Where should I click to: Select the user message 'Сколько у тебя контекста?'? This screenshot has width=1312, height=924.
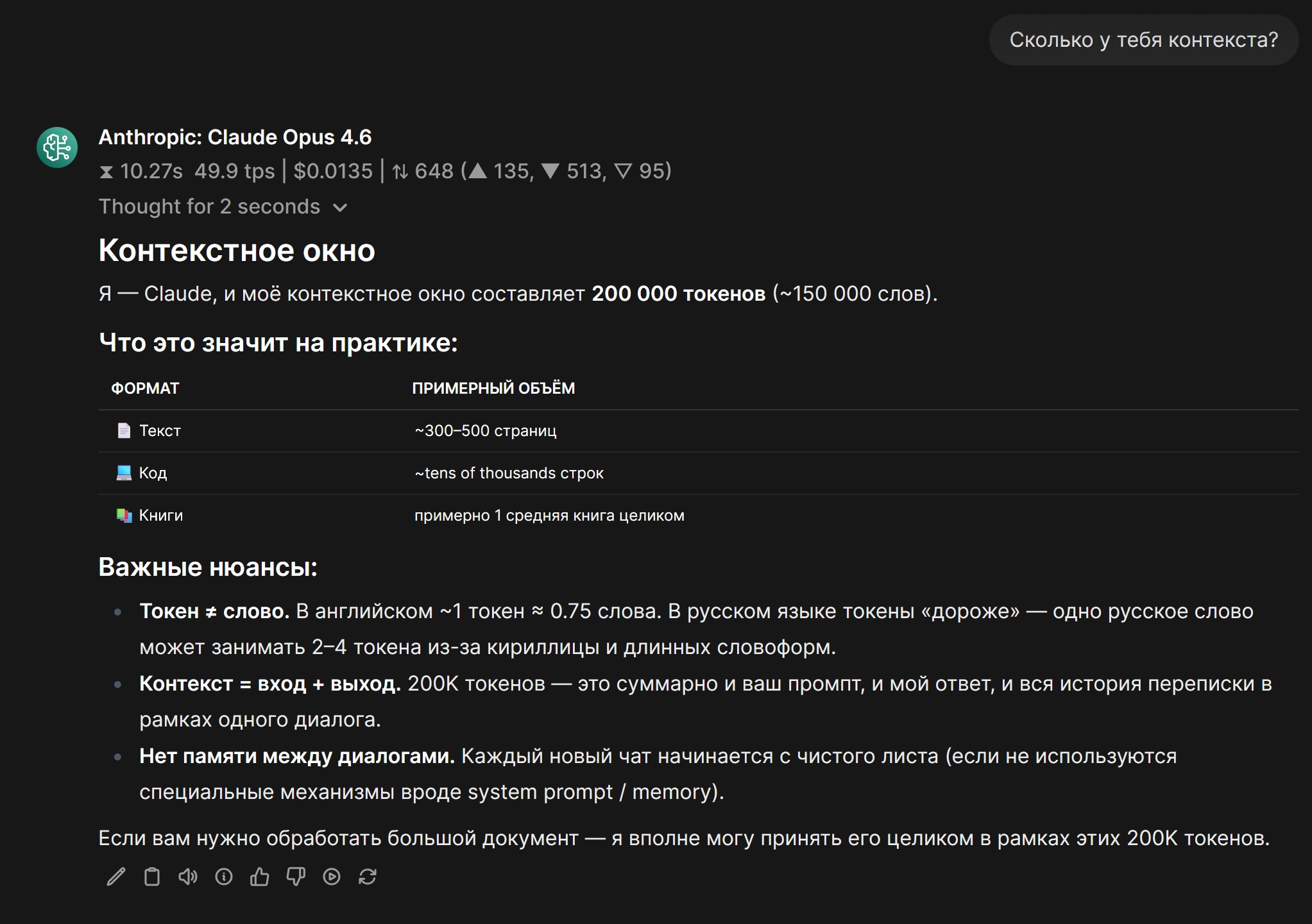coord(1143,40)
